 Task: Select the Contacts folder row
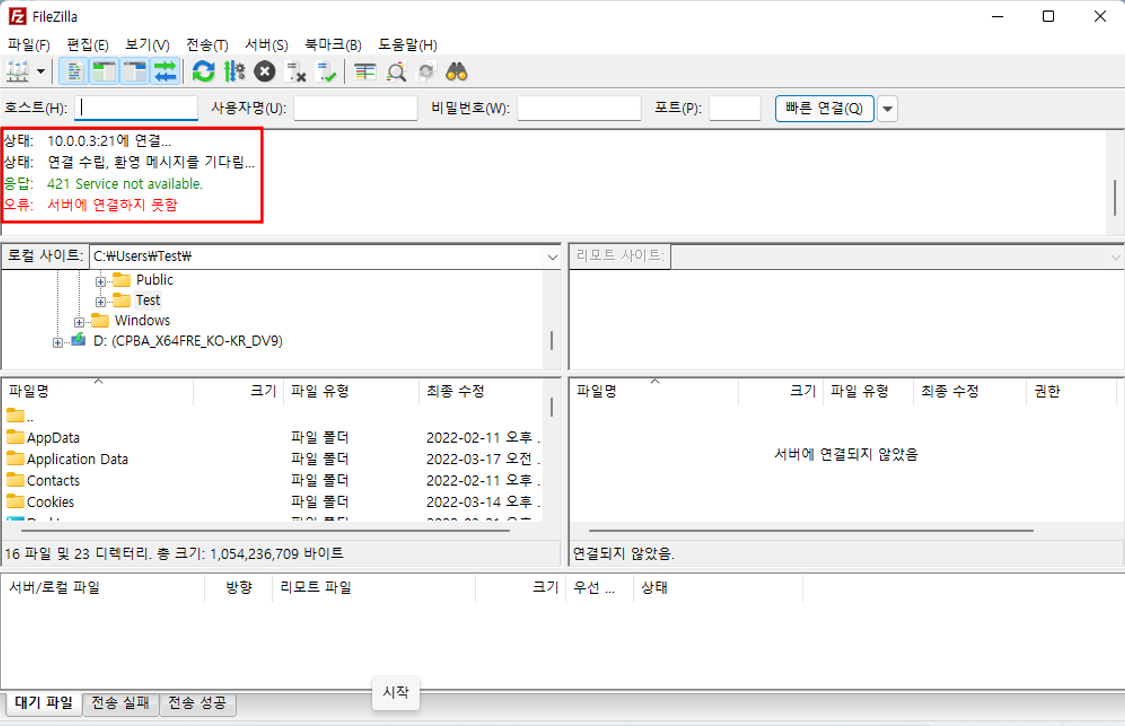(273, 481)
